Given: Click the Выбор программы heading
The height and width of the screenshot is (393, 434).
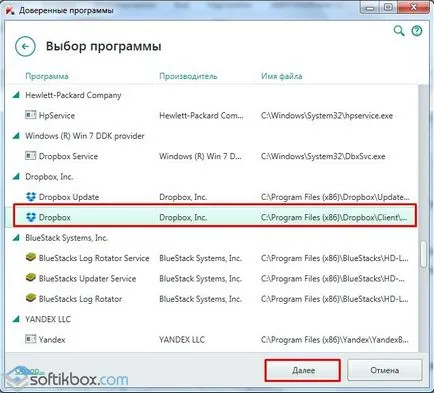Looking at the screenshot, I should [x=103, y=46].
